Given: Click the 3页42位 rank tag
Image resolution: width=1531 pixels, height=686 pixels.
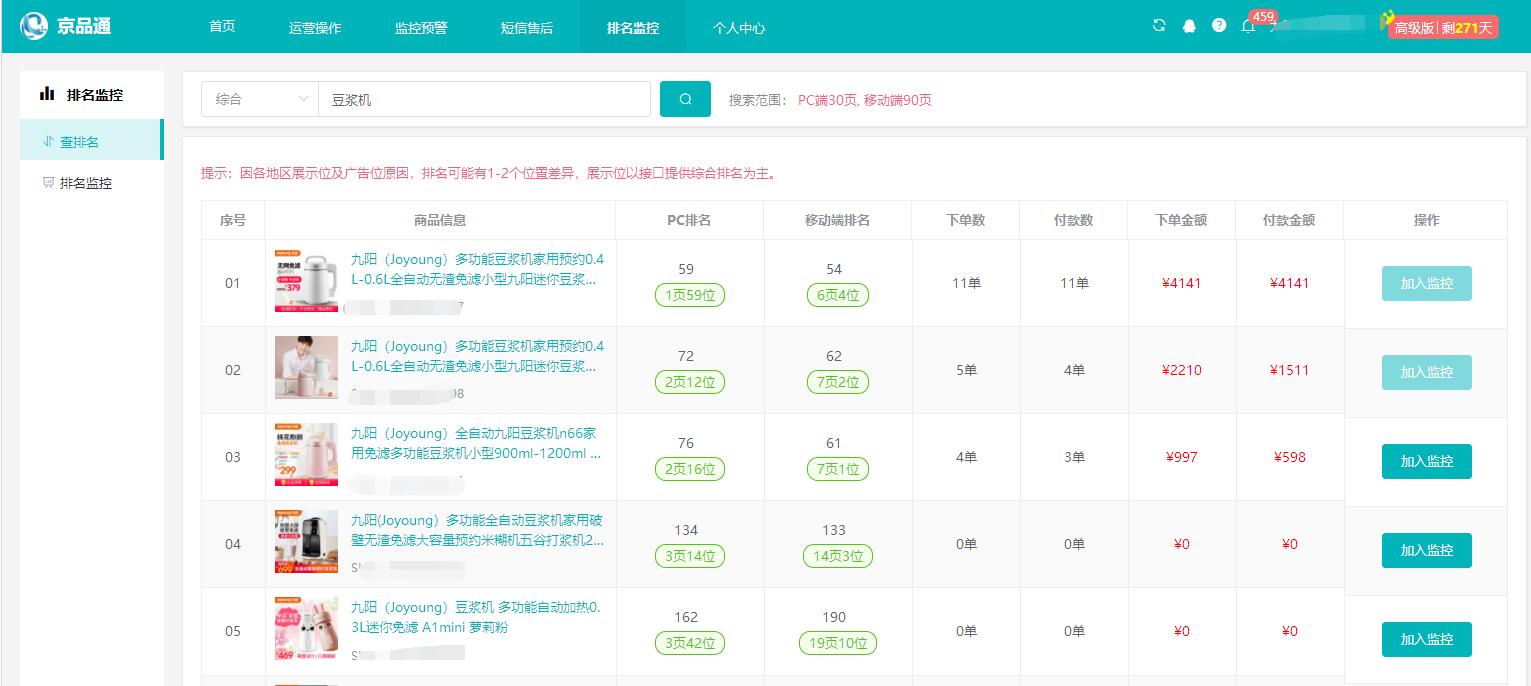Looking at the screenshot, I should coord(690,643).
